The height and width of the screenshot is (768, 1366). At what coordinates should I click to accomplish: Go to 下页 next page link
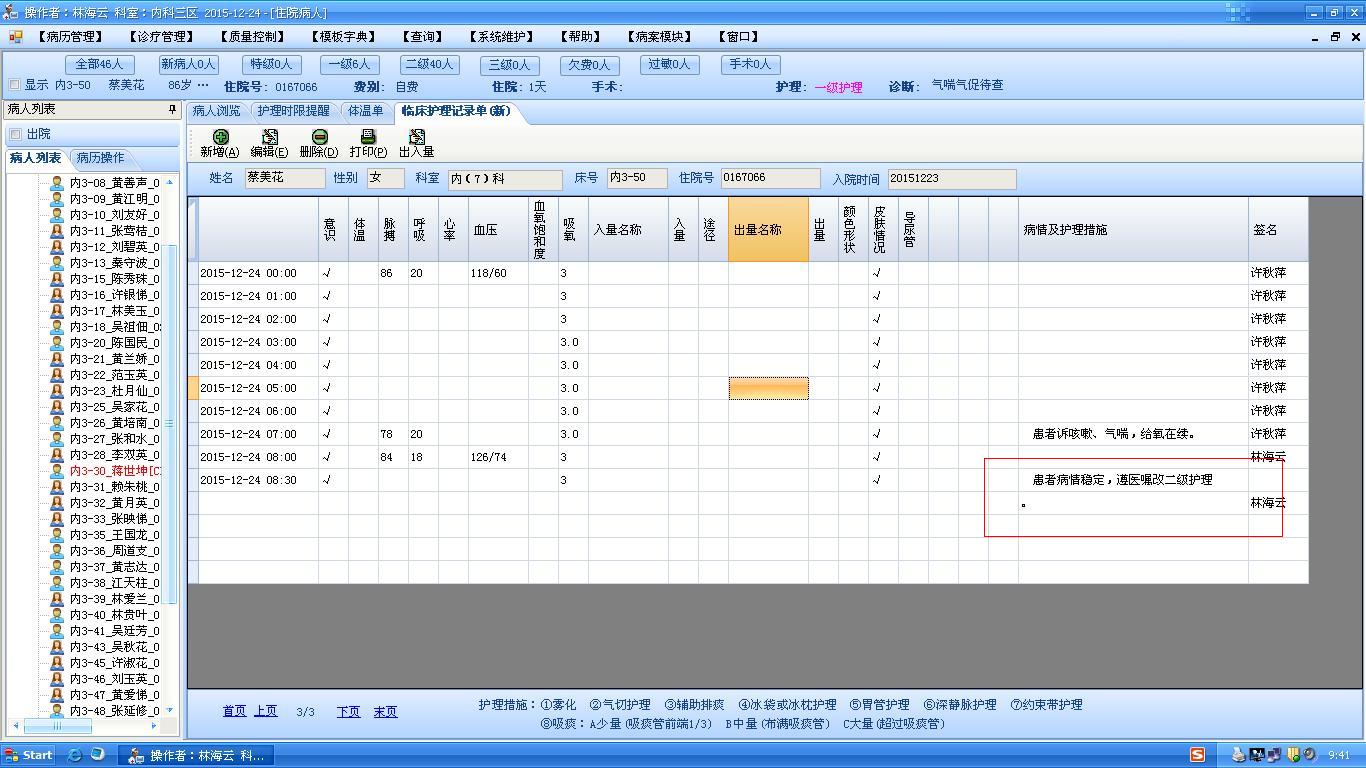(x=348, y=712)
